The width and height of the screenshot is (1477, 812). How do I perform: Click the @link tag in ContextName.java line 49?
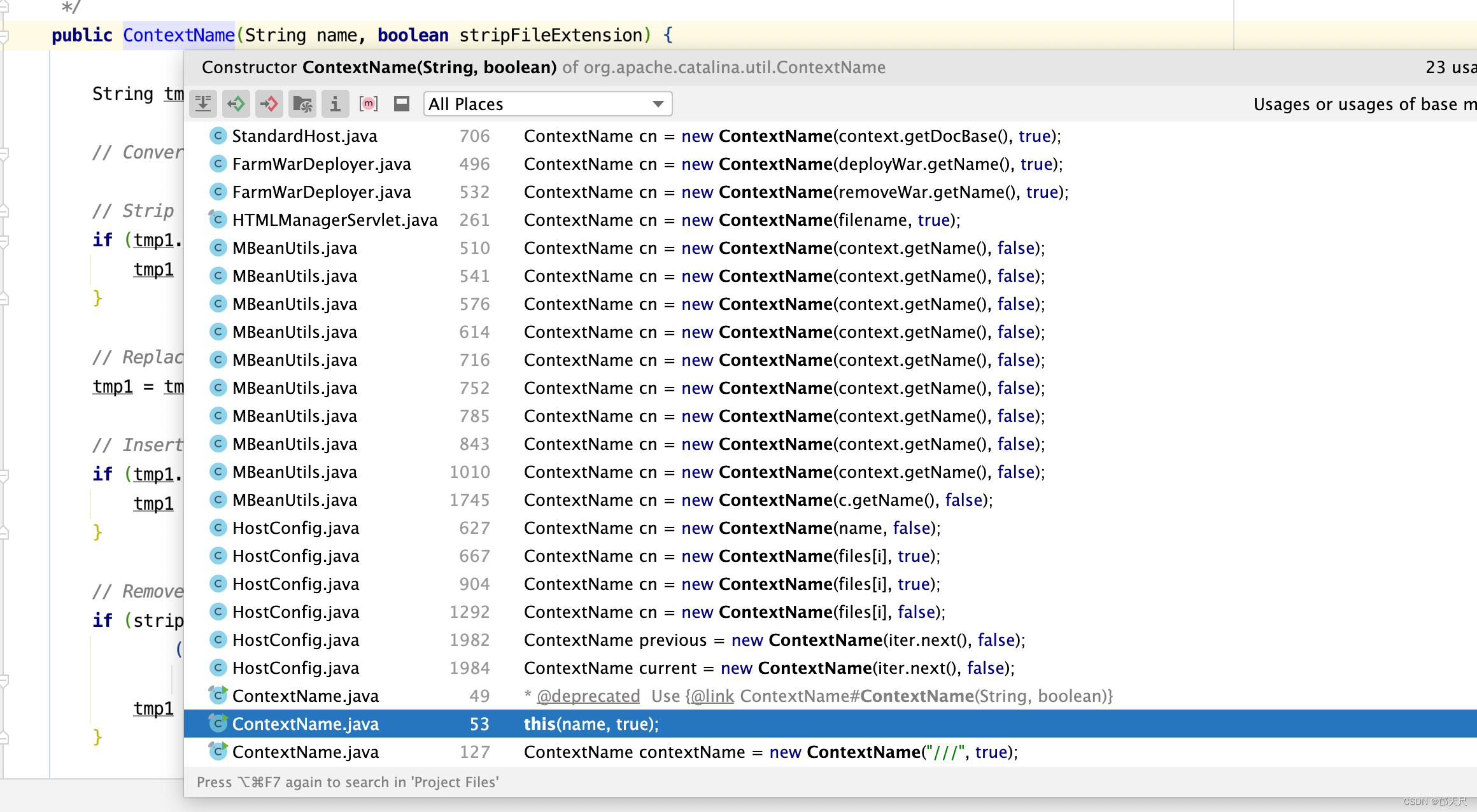click(x=712, y=696)
